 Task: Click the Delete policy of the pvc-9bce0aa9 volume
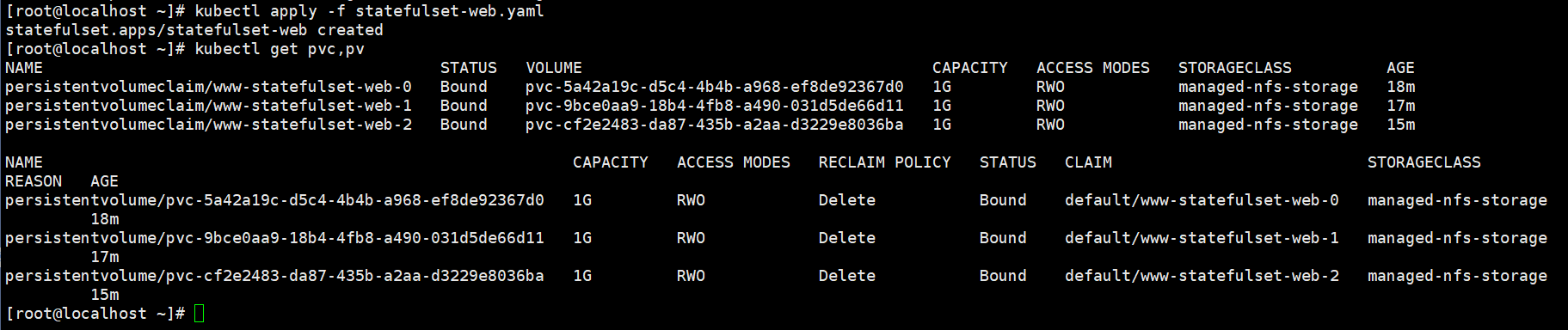[x=847, y=238]
